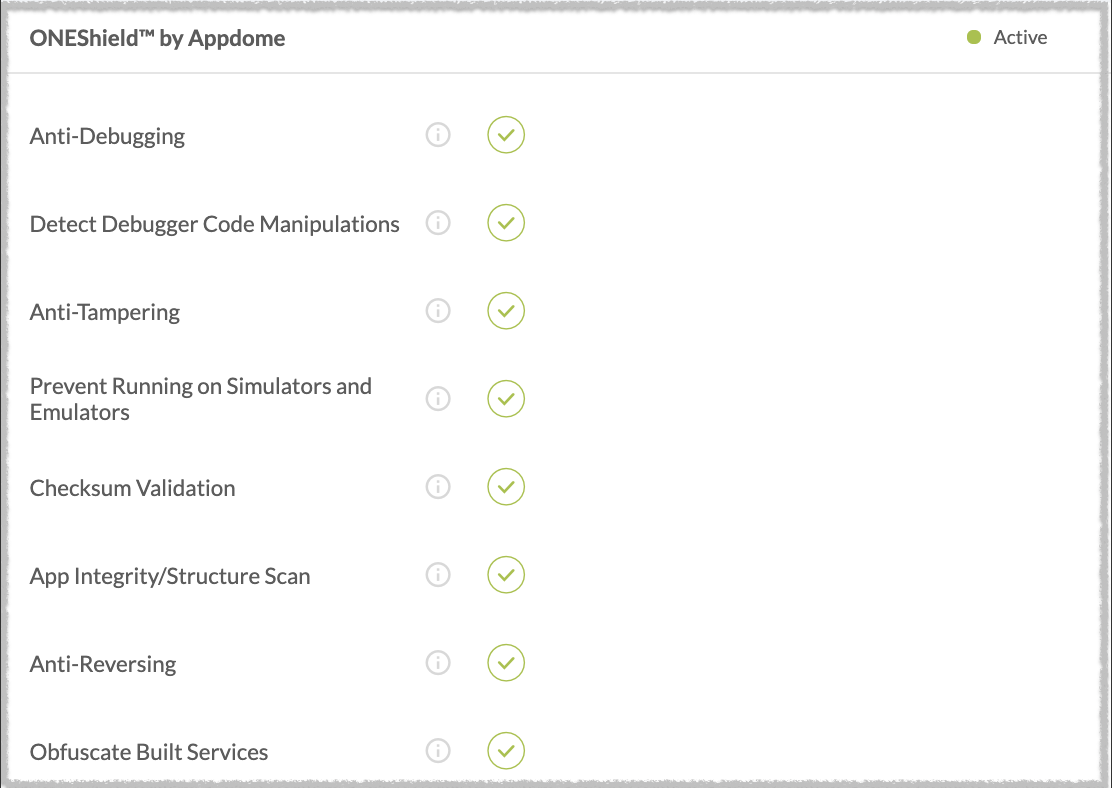The width and height of the screenshot is (1112, 788).
Task: Toggle Anti-Tampering green checkmark
Action: pyautogui.click(x=506, y=311)
